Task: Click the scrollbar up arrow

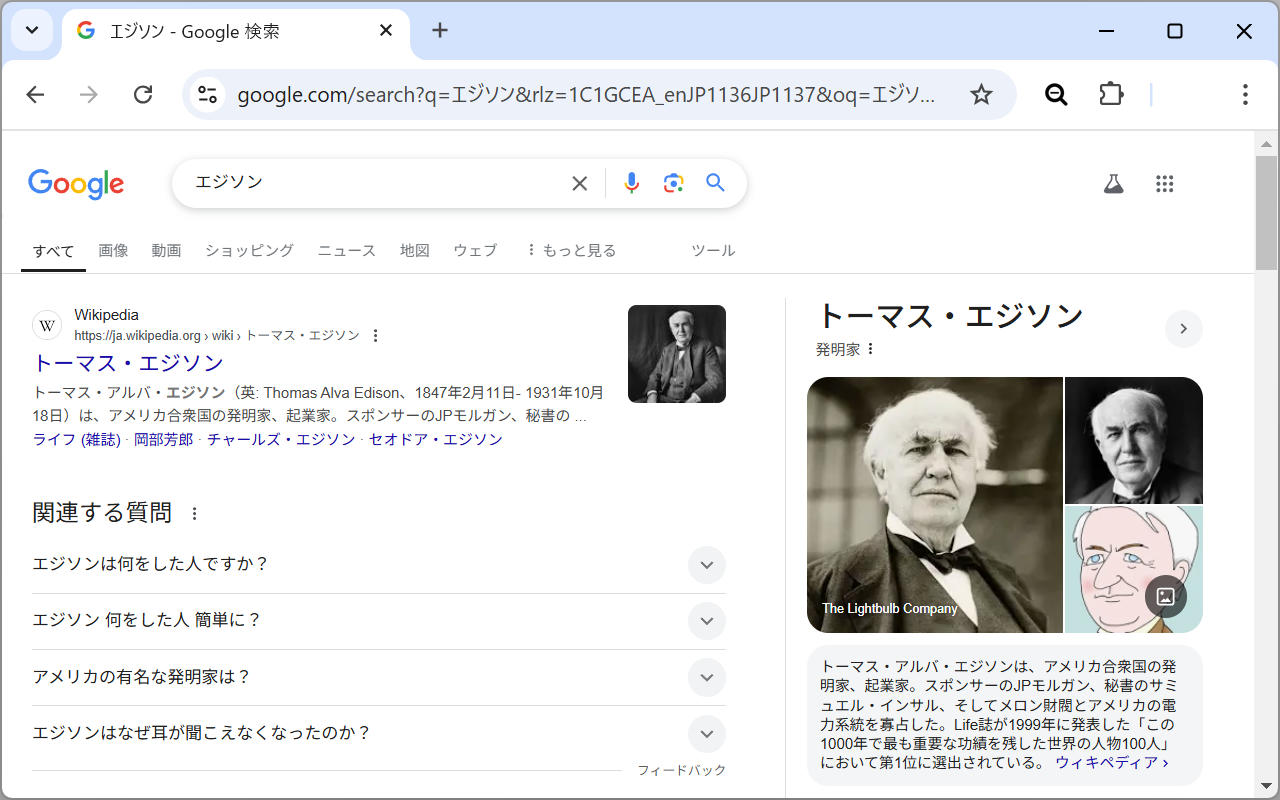Action: point(1267,144)
